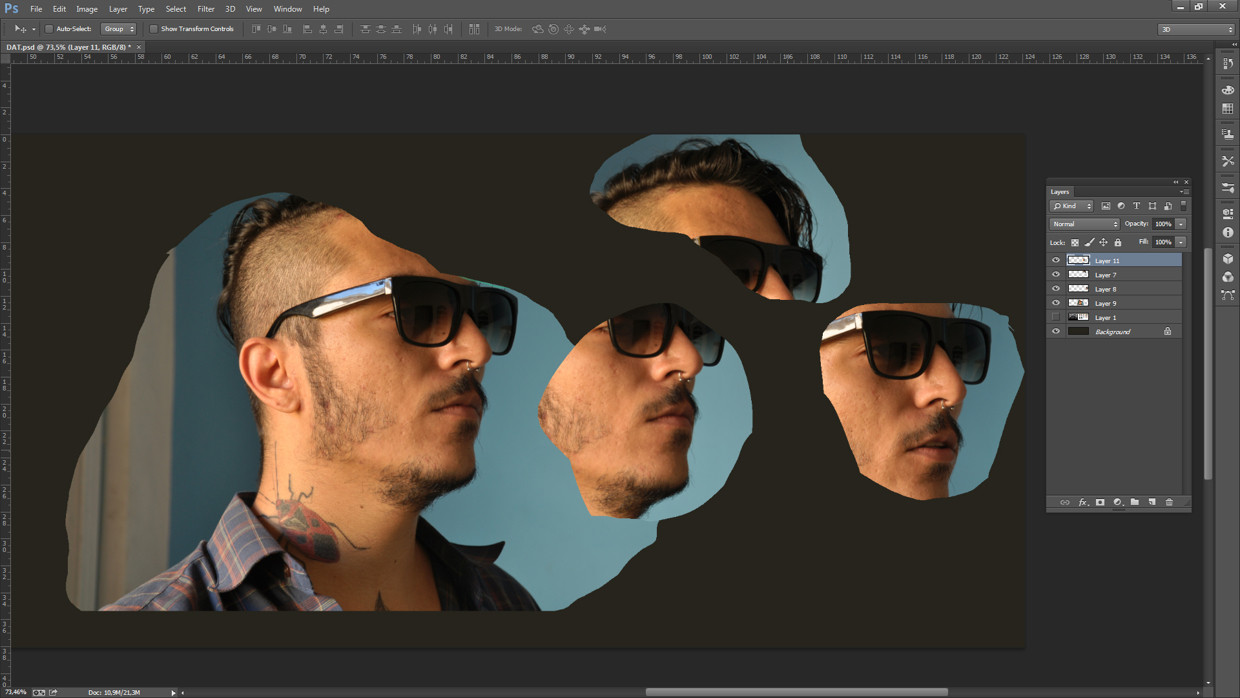This screenshot has width=1240, height=698.
Task: Open the Add layer mask icon
Action: coord(1100,503)
